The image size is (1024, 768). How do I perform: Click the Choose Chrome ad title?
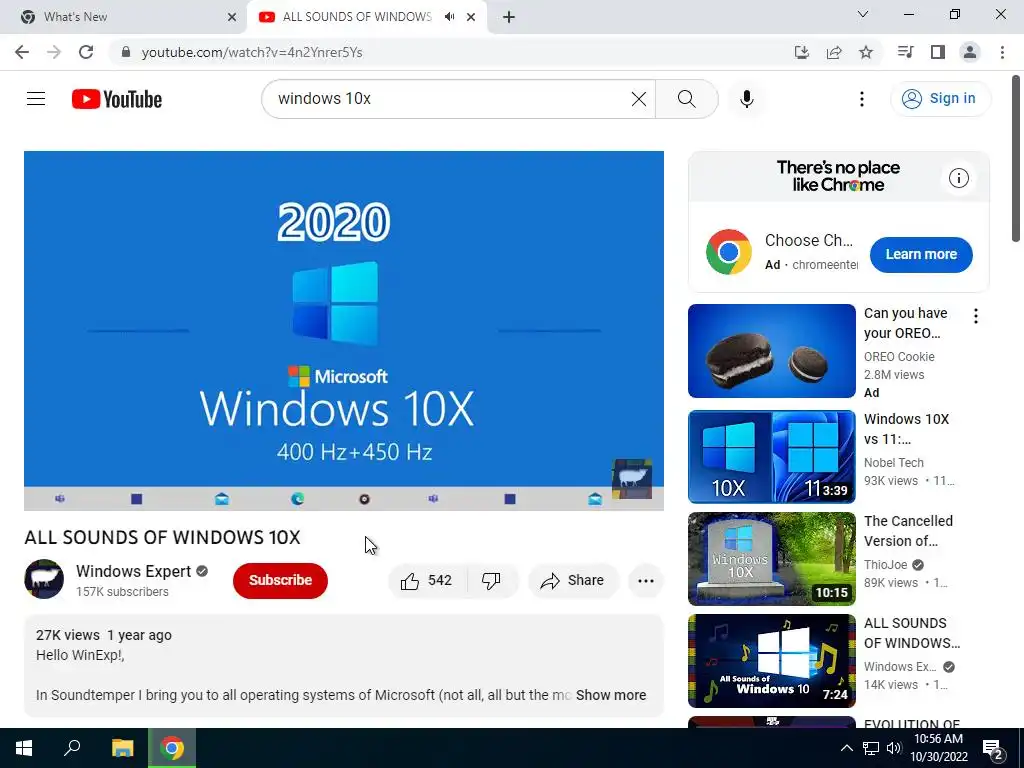coord(808,240)
